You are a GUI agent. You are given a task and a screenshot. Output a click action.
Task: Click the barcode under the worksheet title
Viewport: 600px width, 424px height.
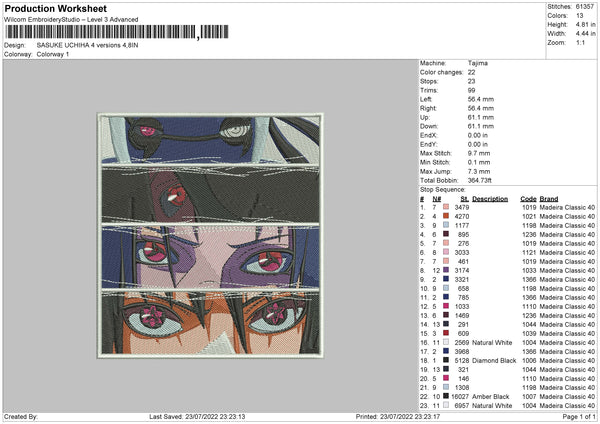click(x=117, y=32)
